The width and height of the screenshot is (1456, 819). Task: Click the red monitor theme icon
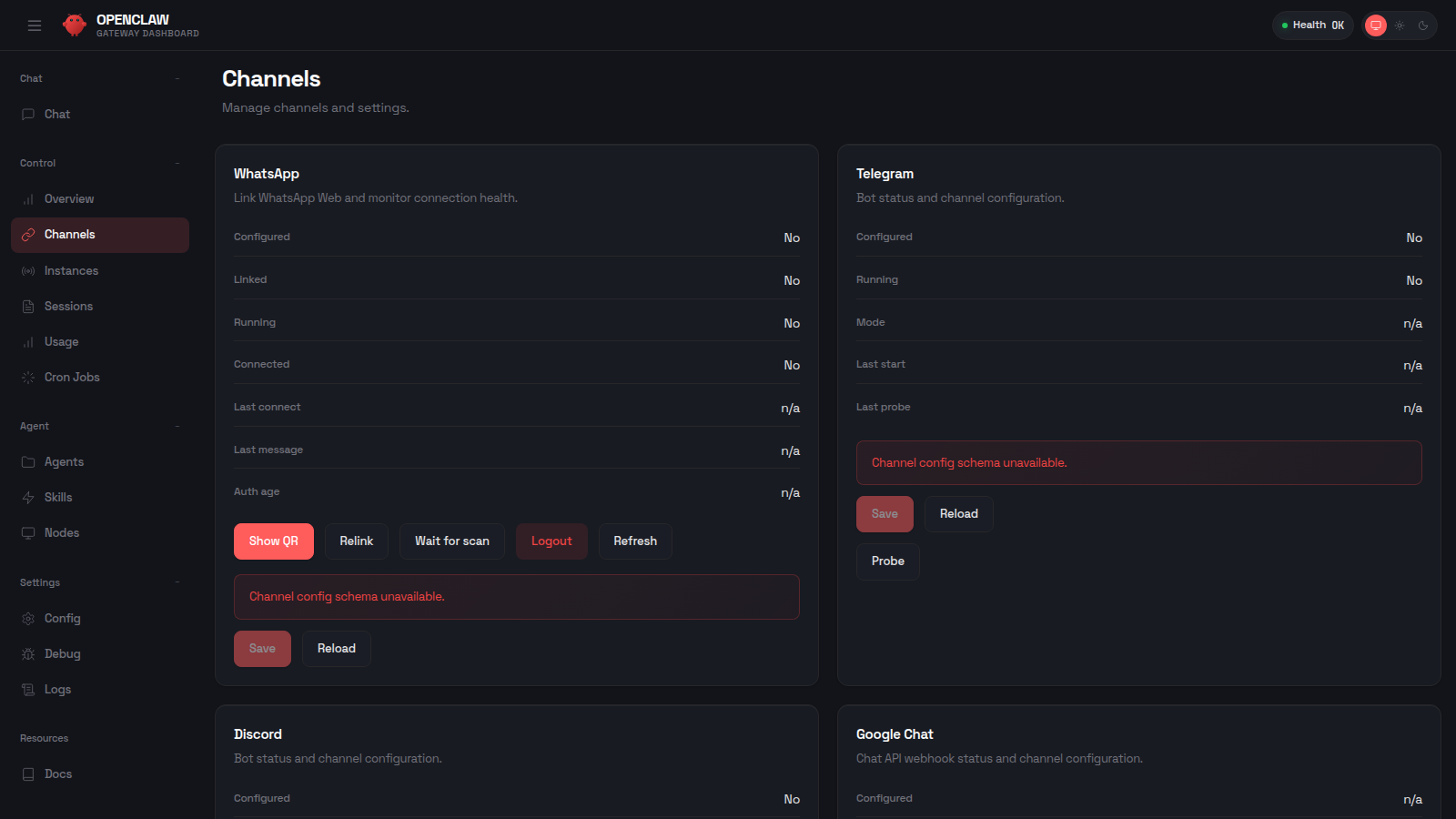pyautogui.click(x=1375, y=25)
